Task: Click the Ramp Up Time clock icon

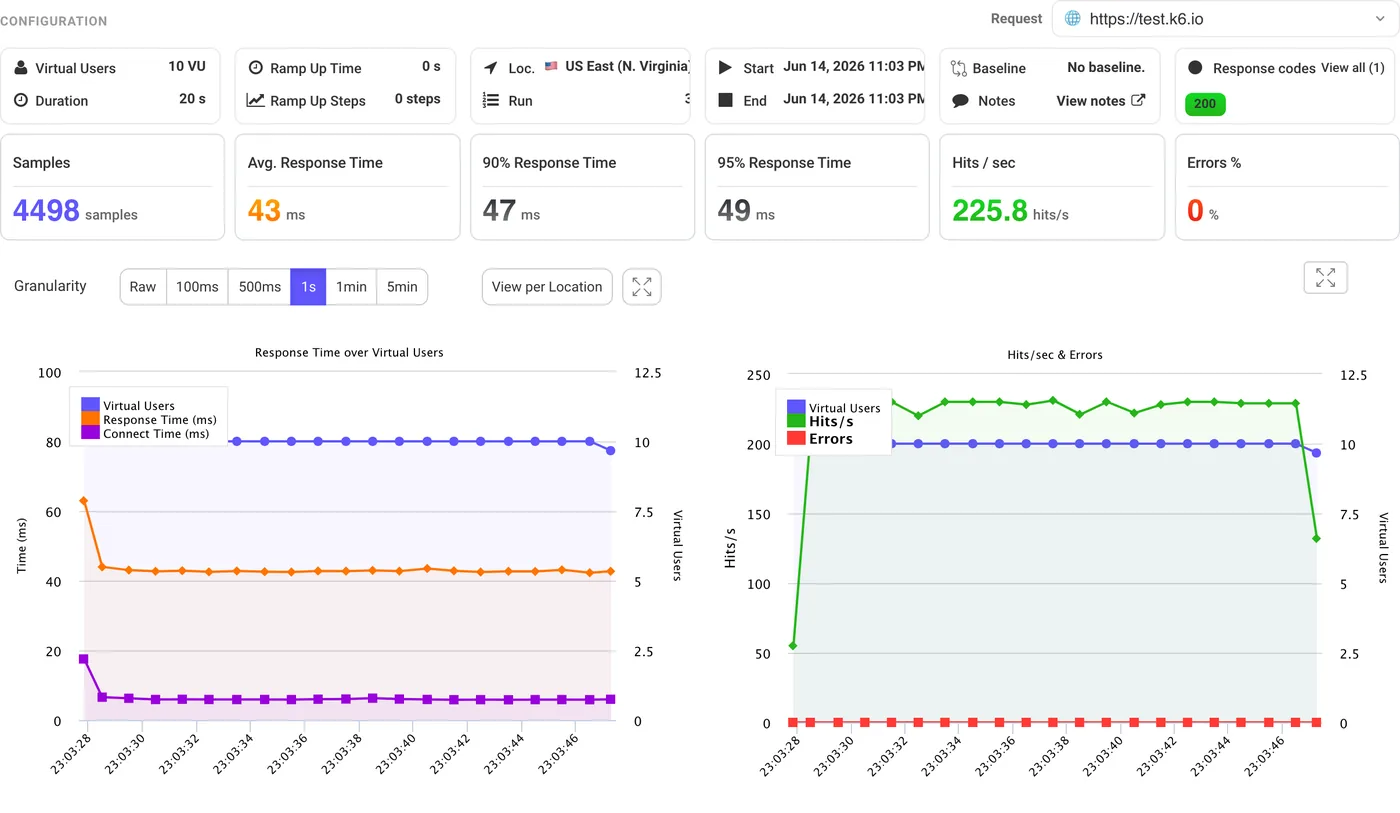Action: point(255,68)
